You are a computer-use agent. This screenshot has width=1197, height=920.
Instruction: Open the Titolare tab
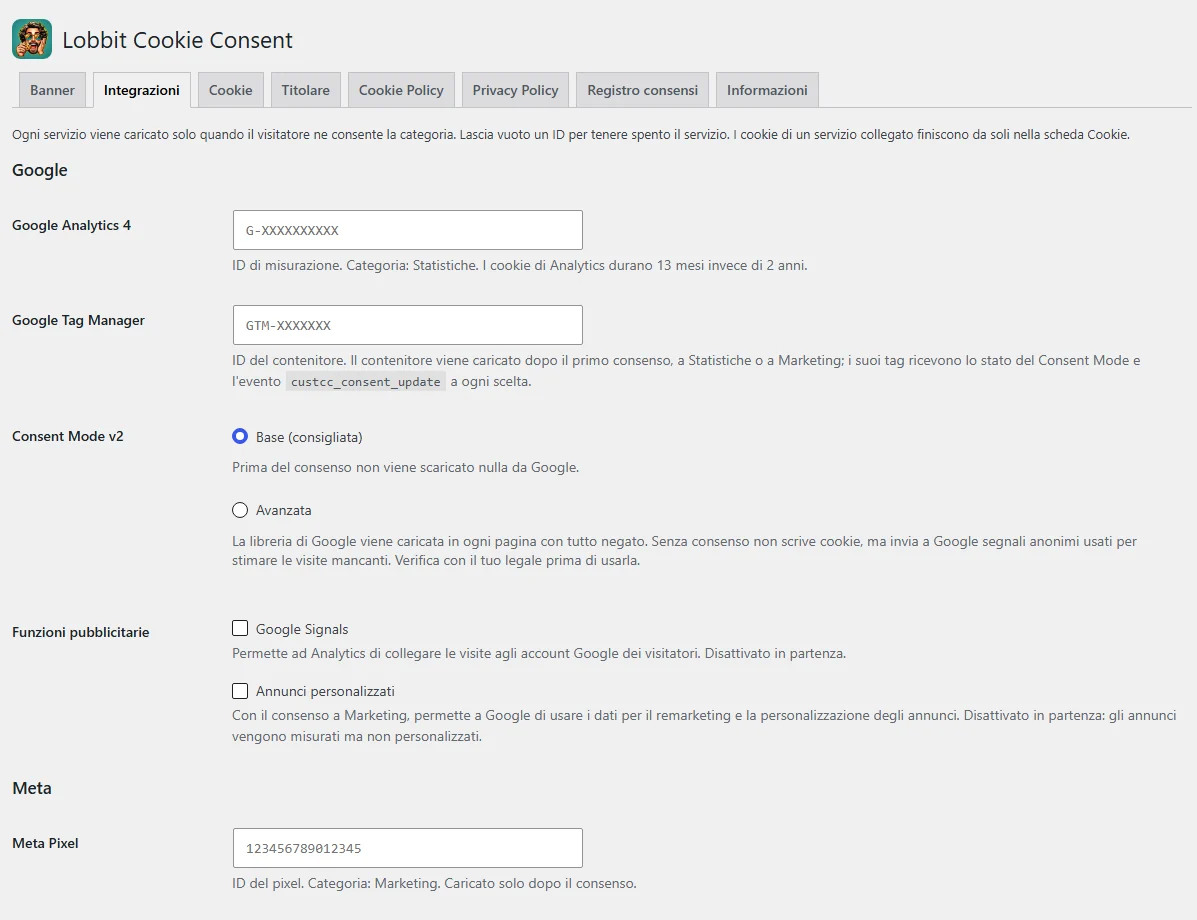click(x=305, y=90)
